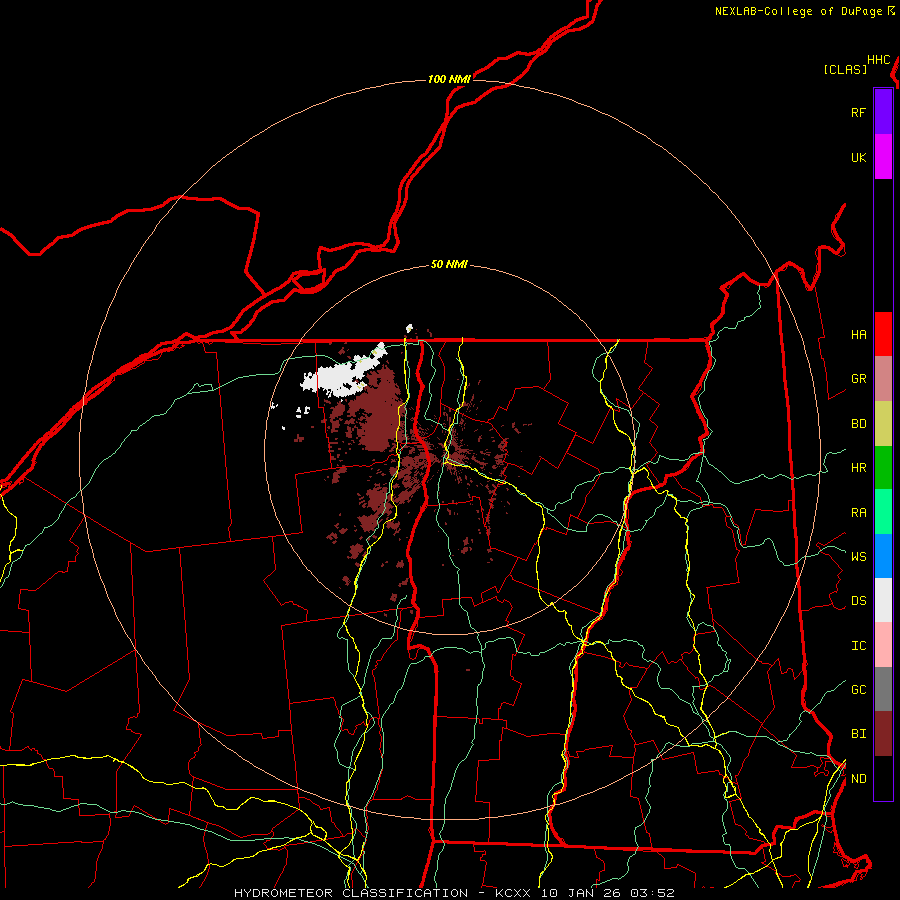Click the RF purple legend color swatch
Image resolution: width=900 pixels, height=900 pixels.
pos(883,112)
